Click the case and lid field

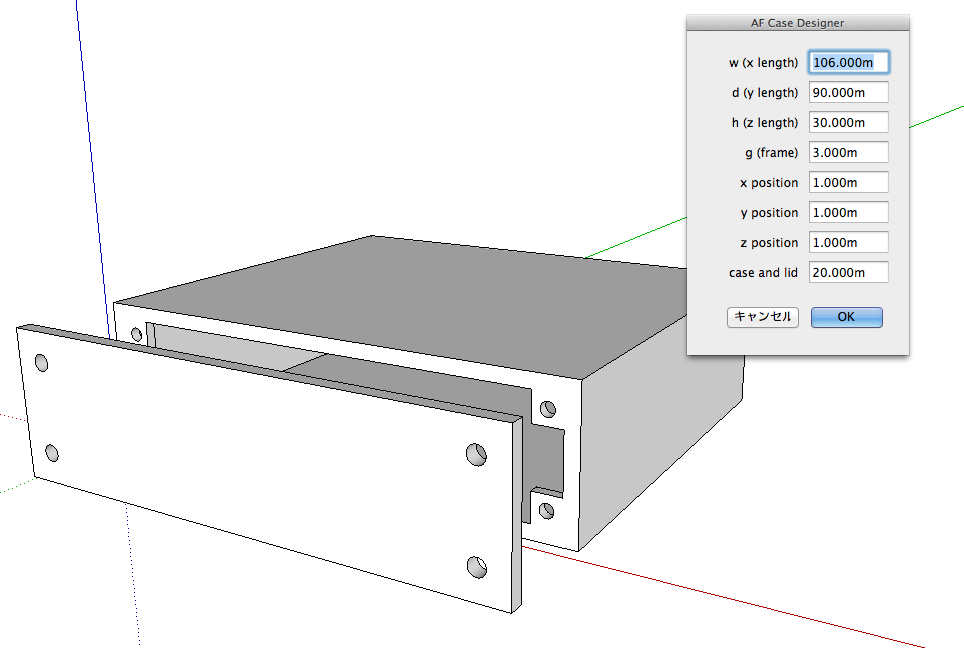pyautogui.click(x=848, y=273)
